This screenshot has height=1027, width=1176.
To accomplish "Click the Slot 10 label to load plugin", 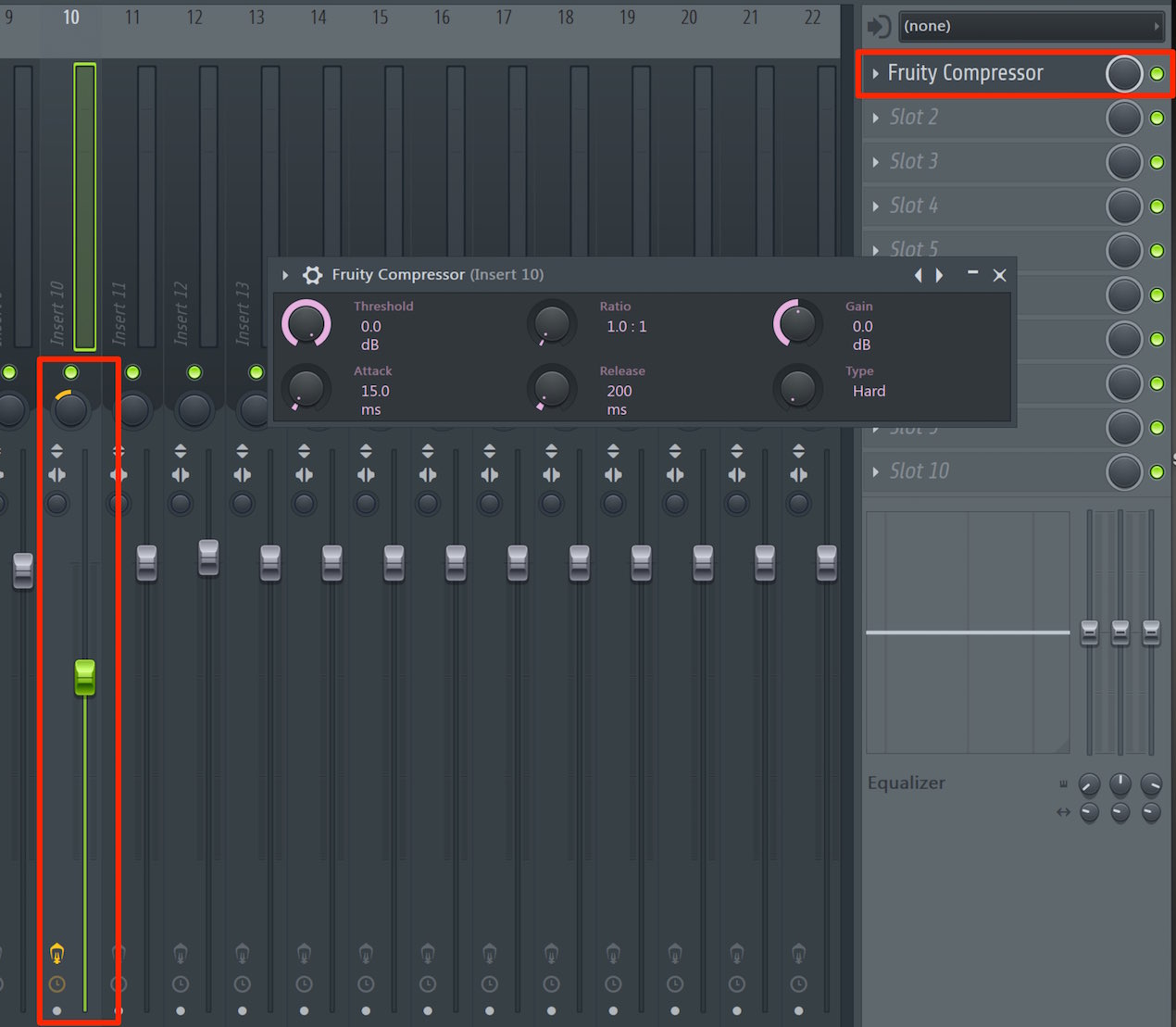I will coord(920,470).
